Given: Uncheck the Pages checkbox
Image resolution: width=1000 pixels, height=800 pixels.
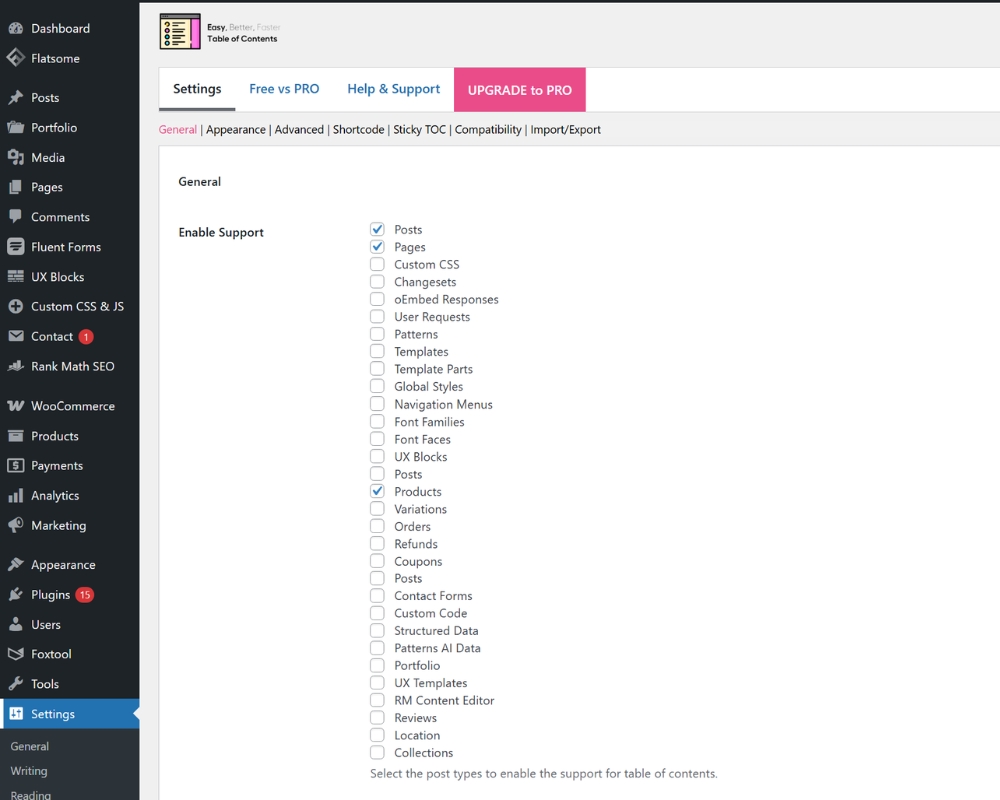Looking at the screenshot, I should pos(378,247).
